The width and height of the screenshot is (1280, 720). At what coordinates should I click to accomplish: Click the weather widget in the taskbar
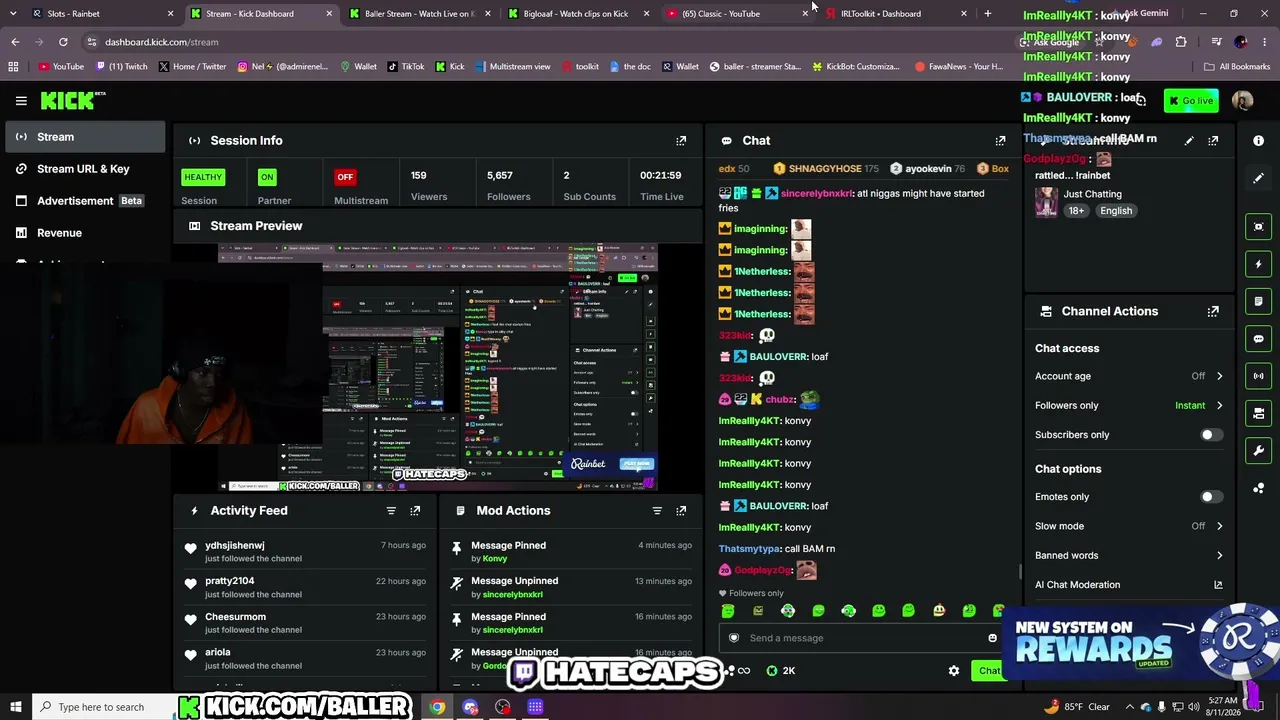[x=1076, y=707]
